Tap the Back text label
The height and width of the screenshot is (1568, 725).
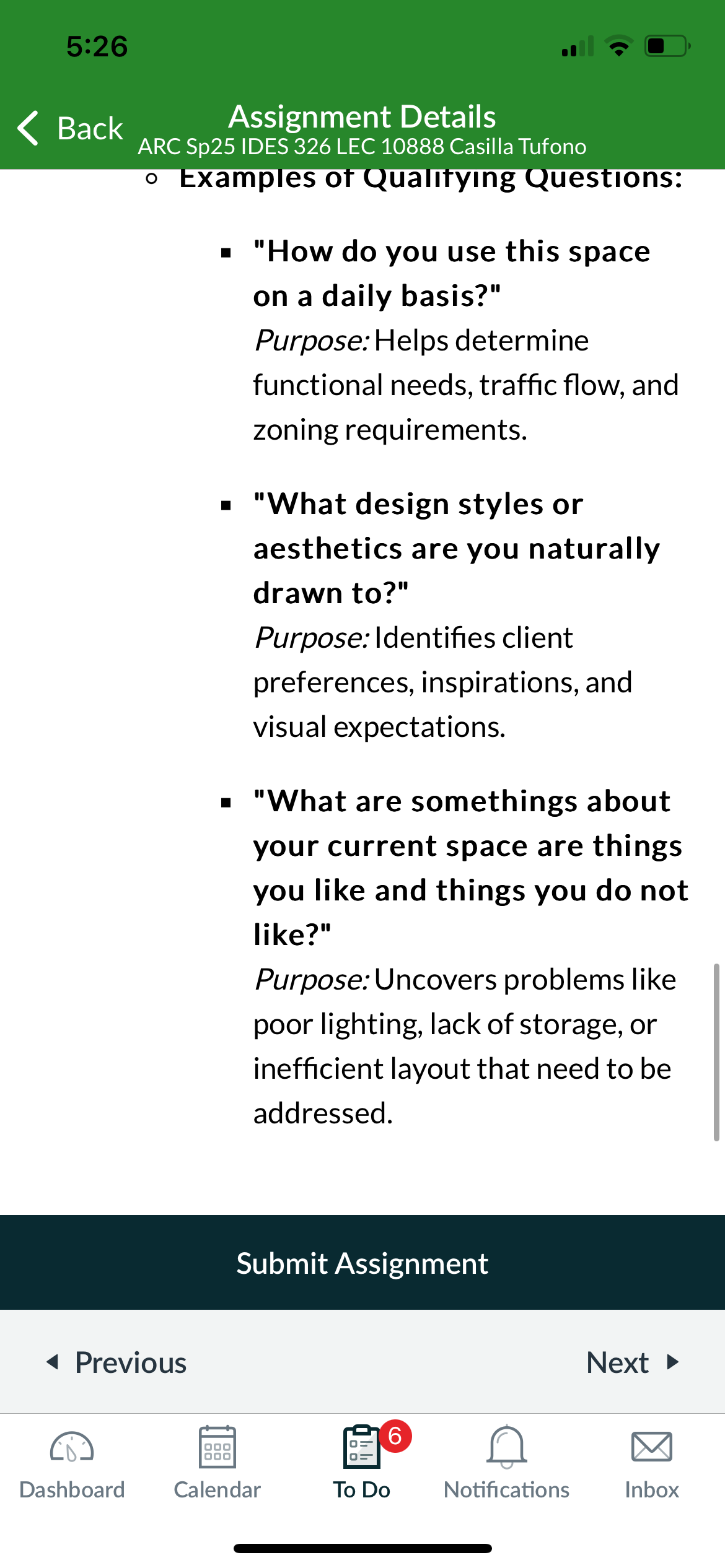[x=90, y=128]
